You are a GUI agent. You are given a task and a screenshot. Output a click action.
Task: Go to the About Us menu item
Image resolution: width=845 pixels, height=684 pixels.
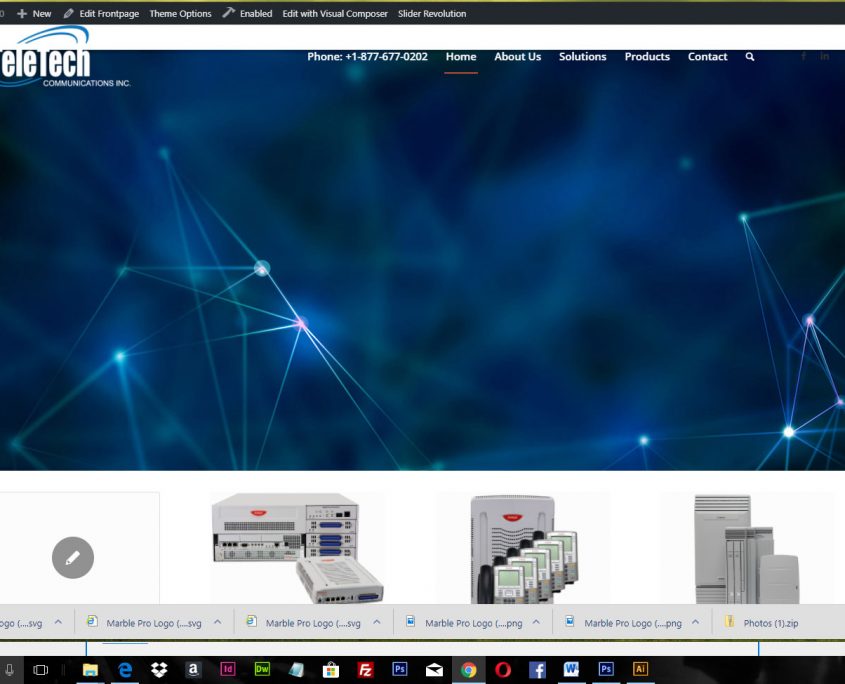pyautogui.click(x=517, y=57)
